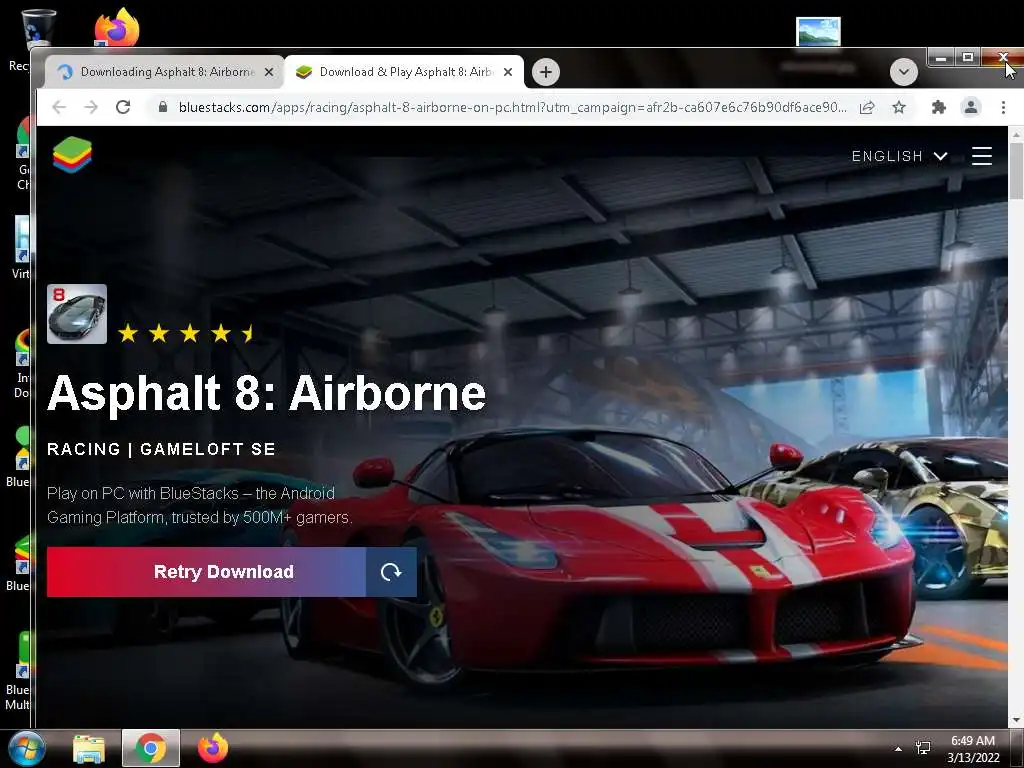
Task: Click the Asphalt 8 game icon thumbnail
Action: [x=77, y=314]
